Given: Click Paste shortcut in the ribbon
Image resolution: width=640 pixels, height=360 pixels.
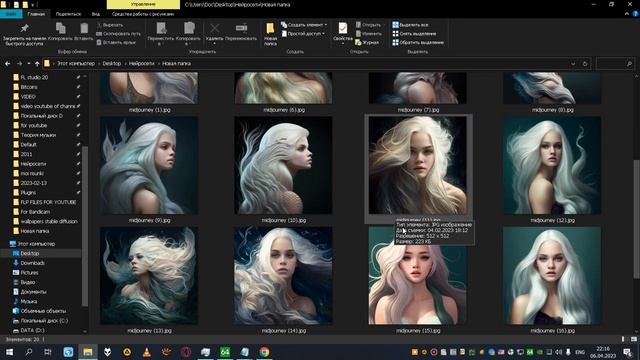Looking at the screenshot, I should pos(116,42).
